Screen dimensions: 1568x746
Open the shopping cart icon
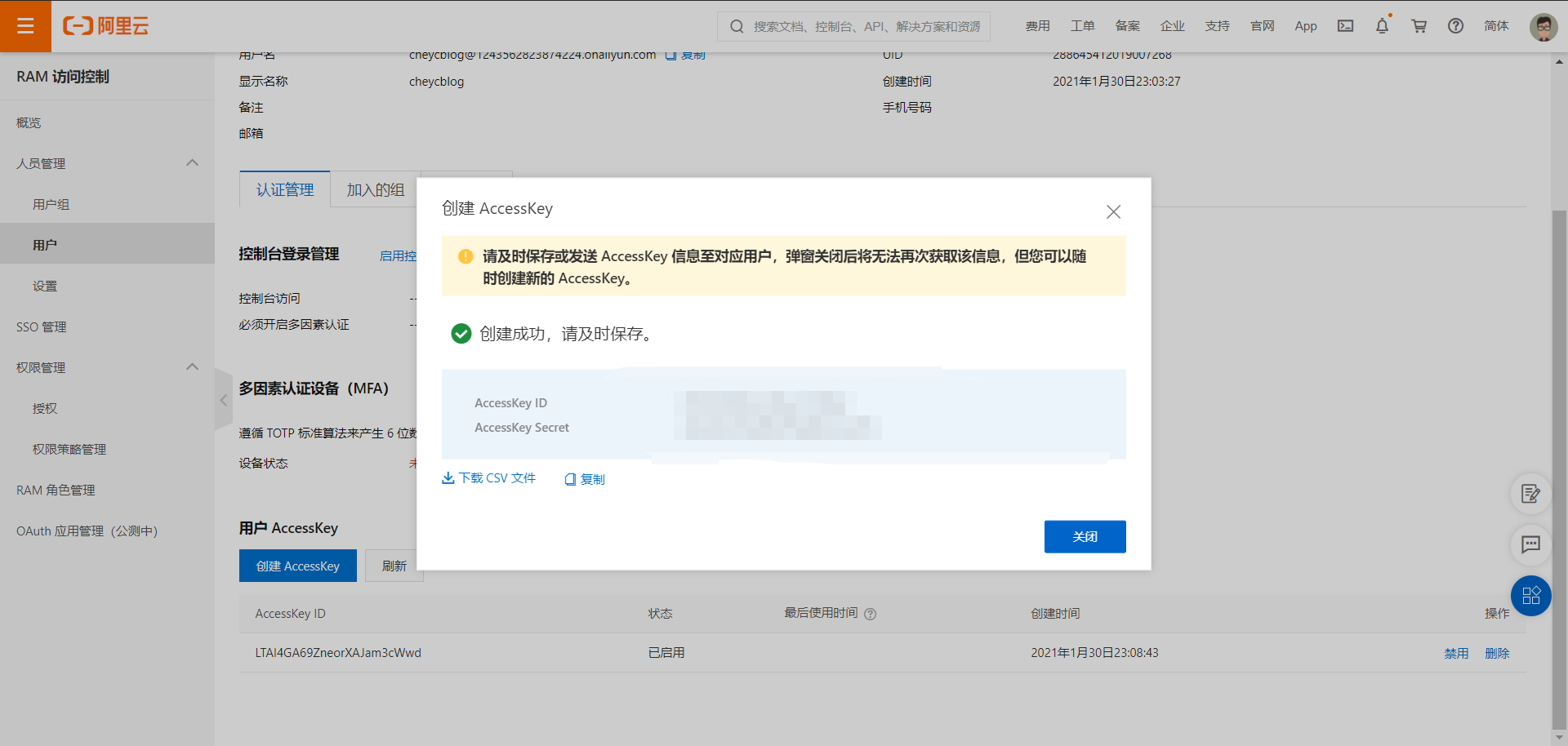pos(1419,26)
